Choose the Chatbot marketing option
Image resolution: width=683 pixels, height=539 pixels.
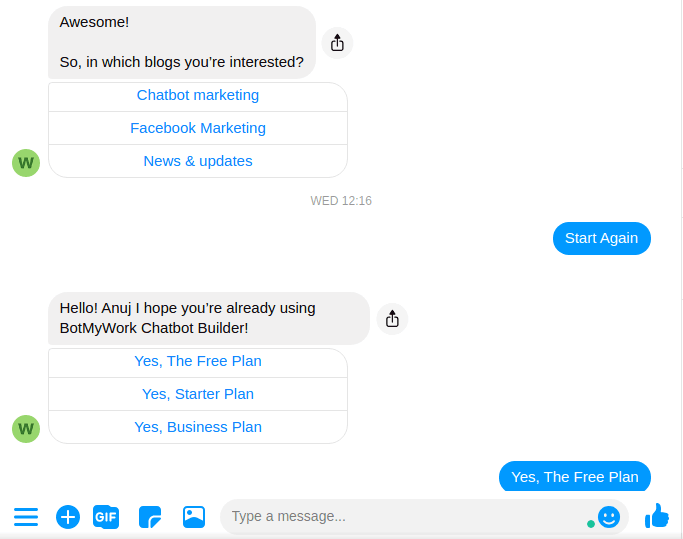(x=198, y=95)
